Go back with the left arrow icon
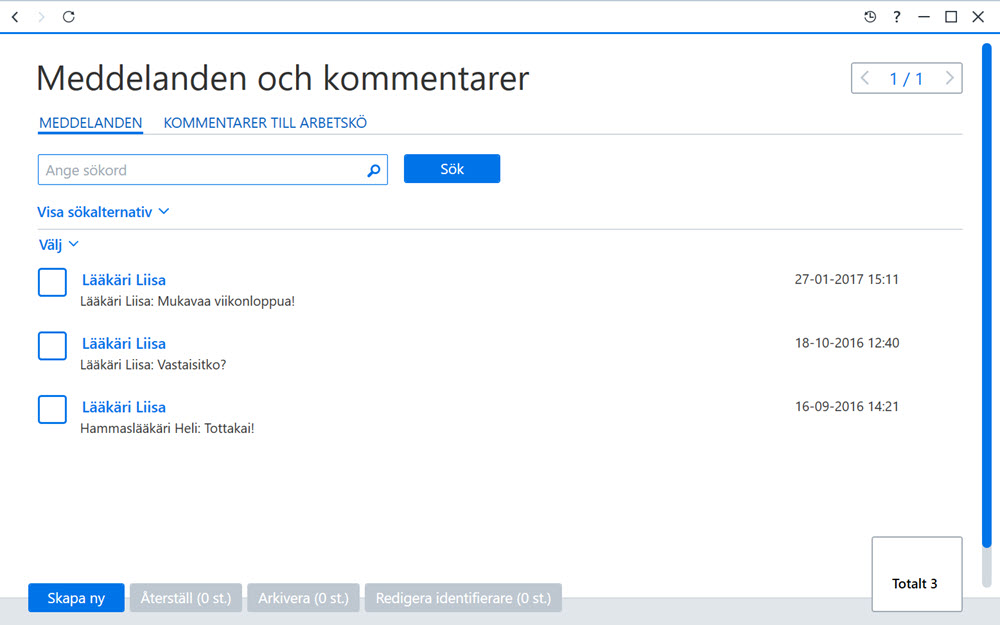 pos(15,17)
